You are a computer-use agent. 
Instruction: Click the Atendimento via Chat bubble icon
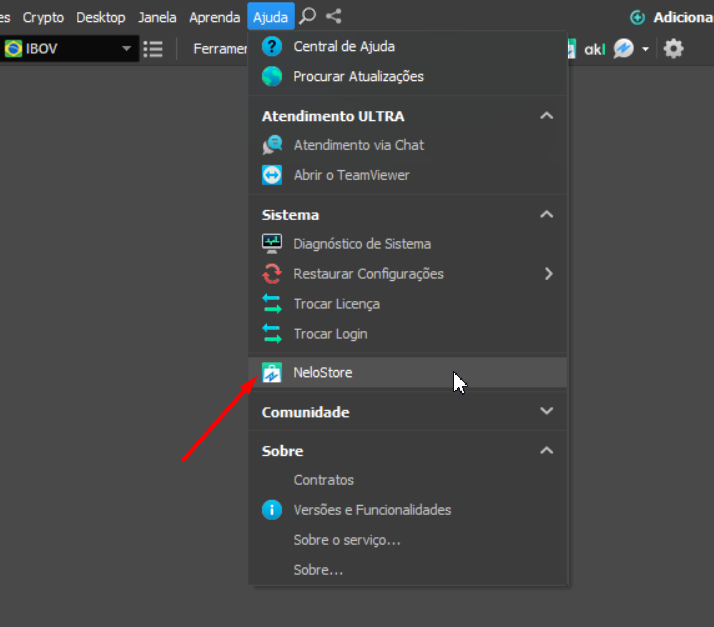(272, 145)
